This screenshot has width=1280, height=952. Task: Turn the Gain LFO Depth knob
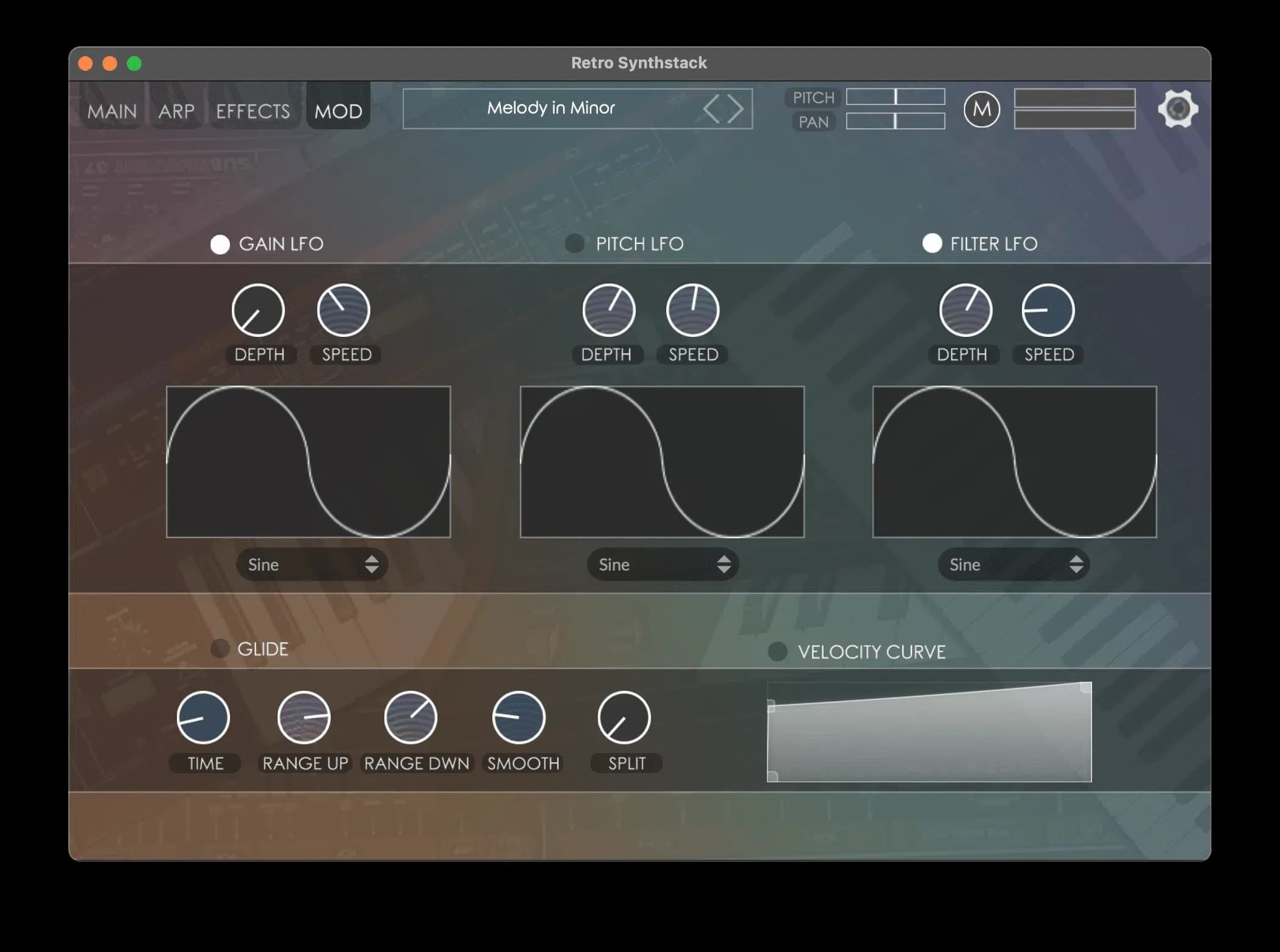259,310
